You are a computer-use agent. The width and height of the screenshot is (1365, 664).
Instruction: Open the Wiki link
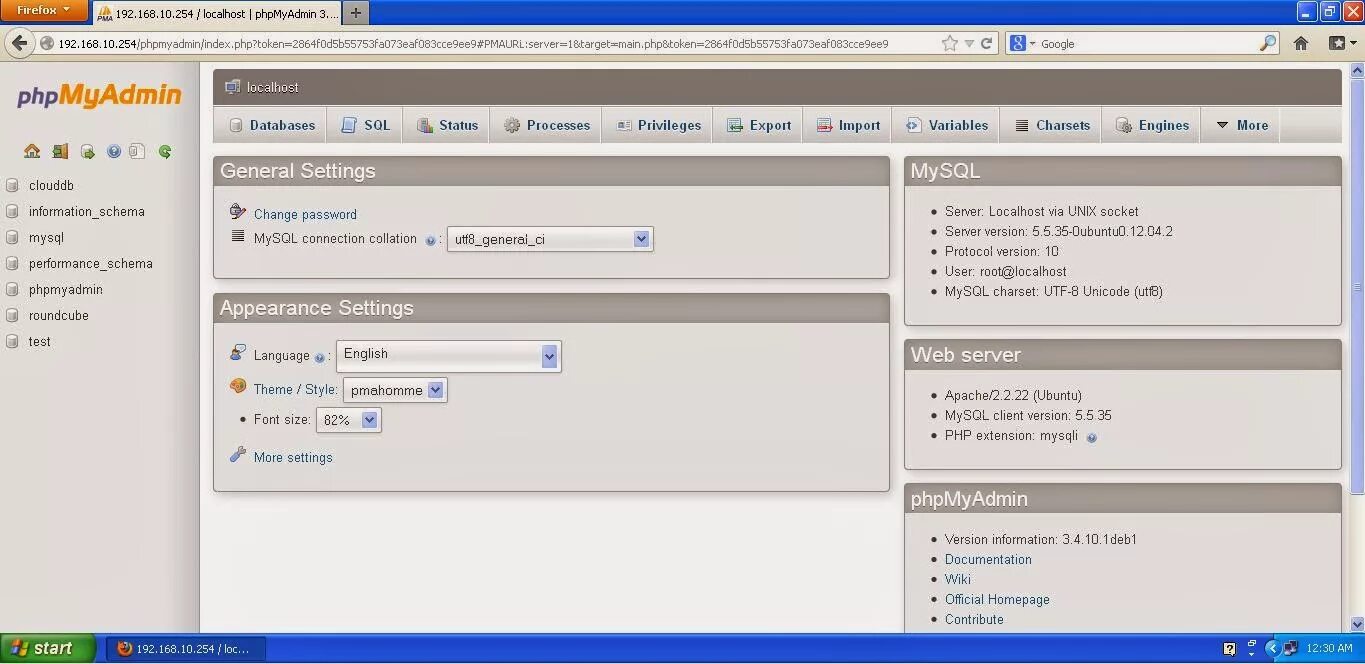[958, 579]
